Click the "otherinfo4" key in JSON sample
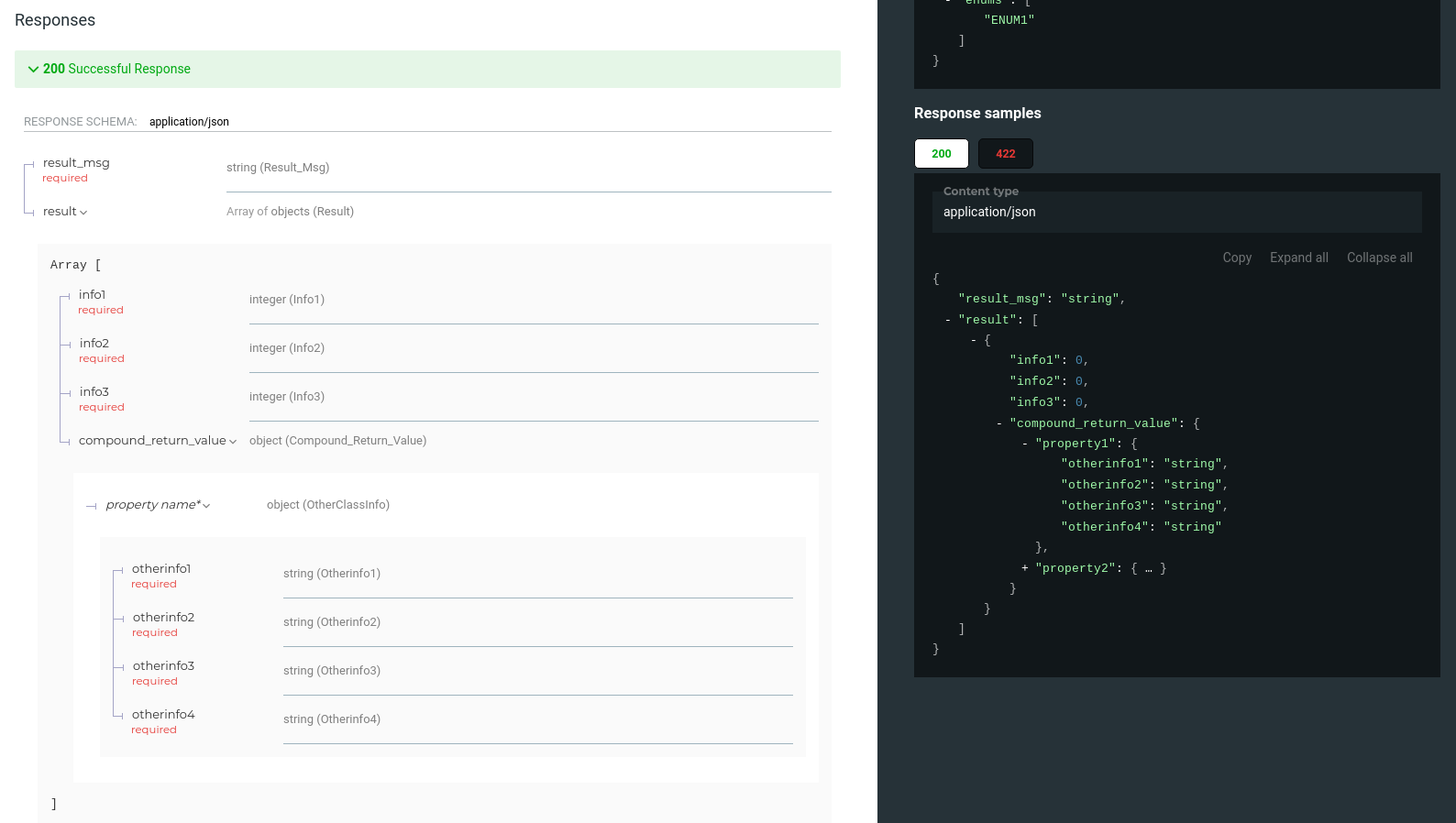 [1105, 527]
